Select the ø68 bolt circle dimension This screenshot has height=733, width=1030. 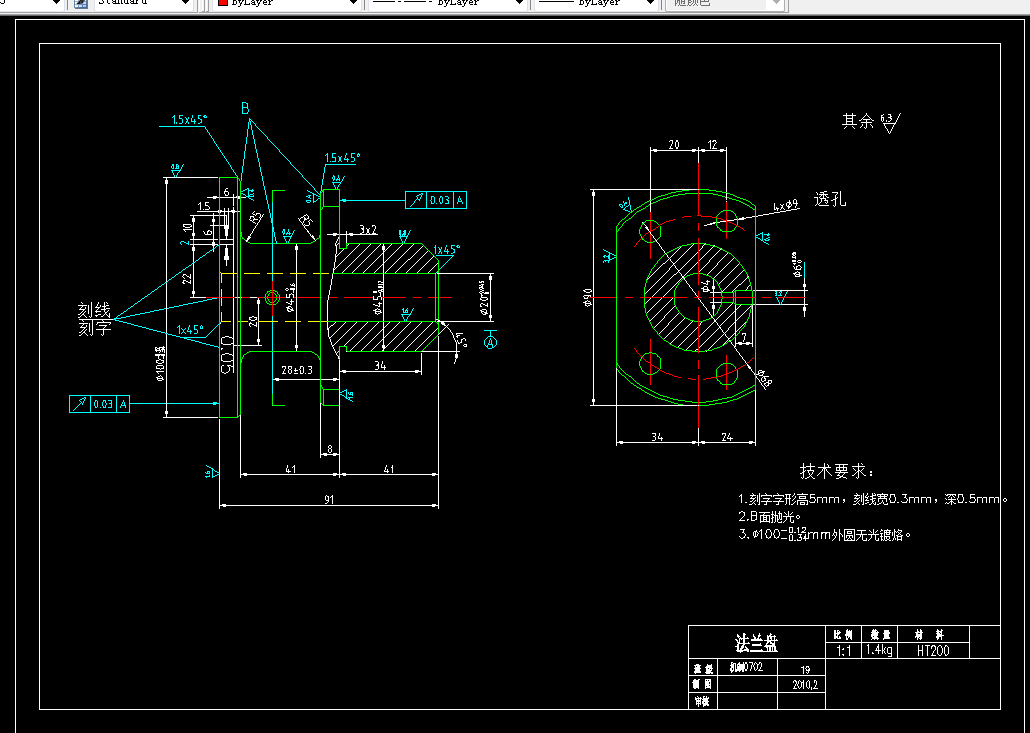[763, 378]
